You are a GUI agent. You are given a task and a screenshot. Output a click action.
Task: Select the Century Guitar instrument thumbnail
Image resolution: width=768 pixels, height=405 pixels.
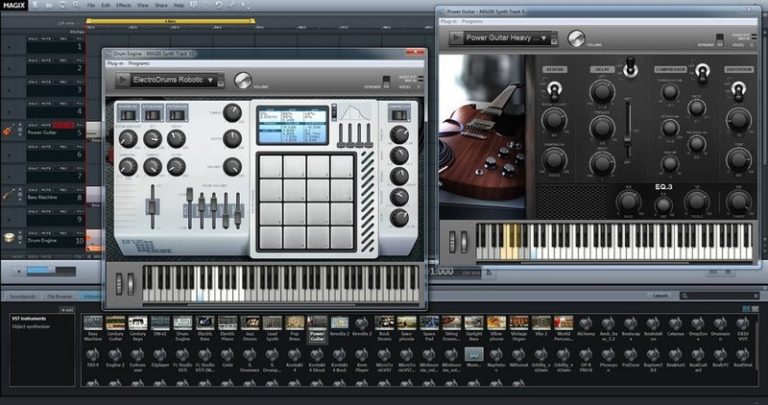115,323
